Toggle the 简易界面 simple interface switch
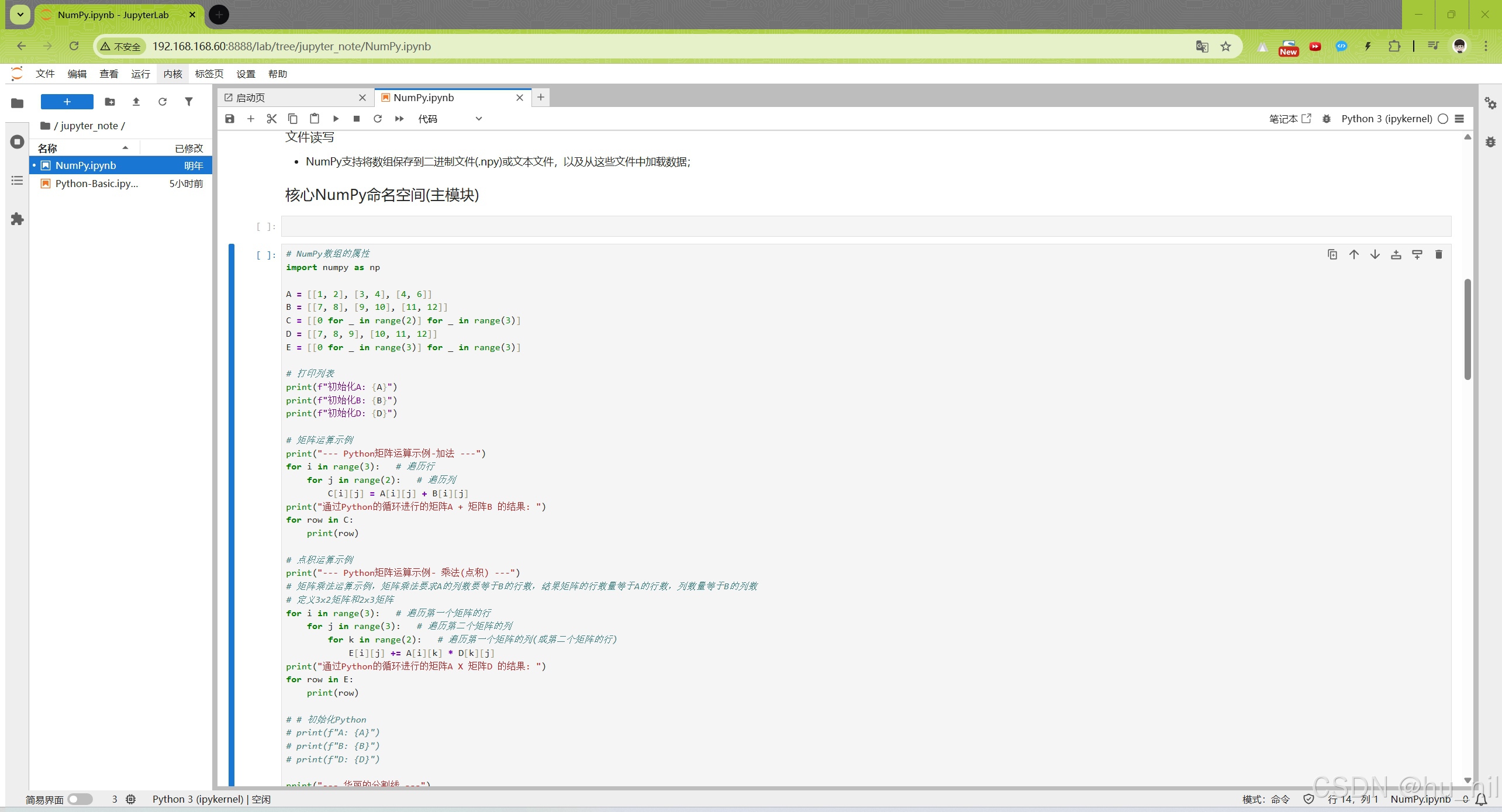1502x812 pixels. 80,799
